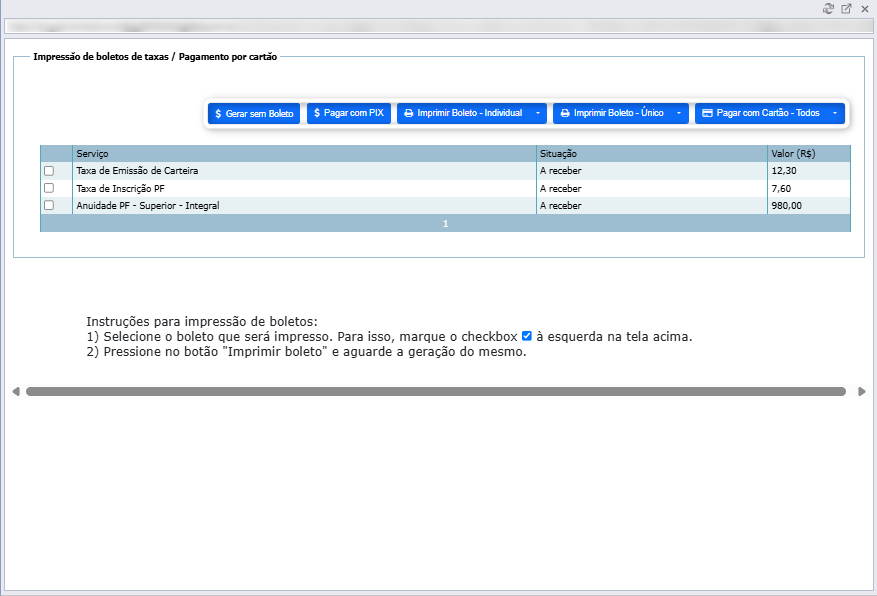
Task: Click the Gerar sem Boleto button
Action: [x=254, y=113]
